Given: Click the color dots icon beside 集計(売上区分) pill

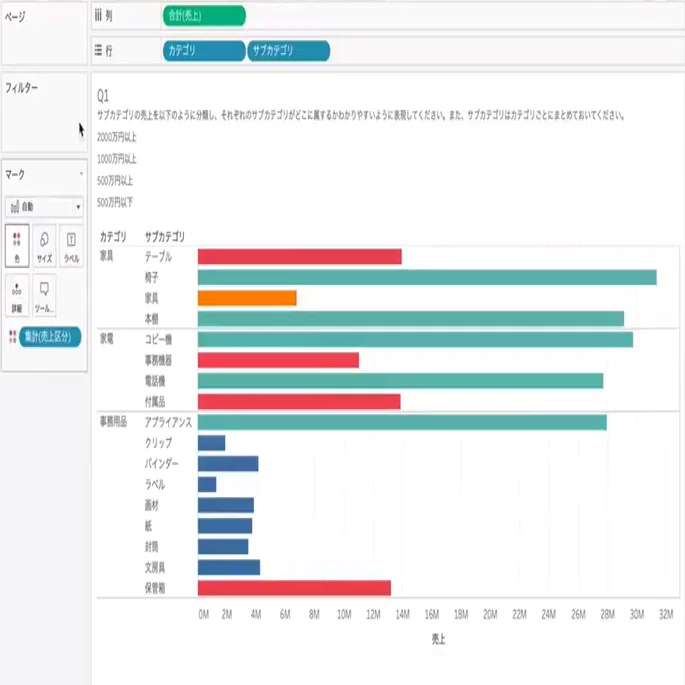Looking at the screenshot, I should pyautogui.click(x=12, y=336).
